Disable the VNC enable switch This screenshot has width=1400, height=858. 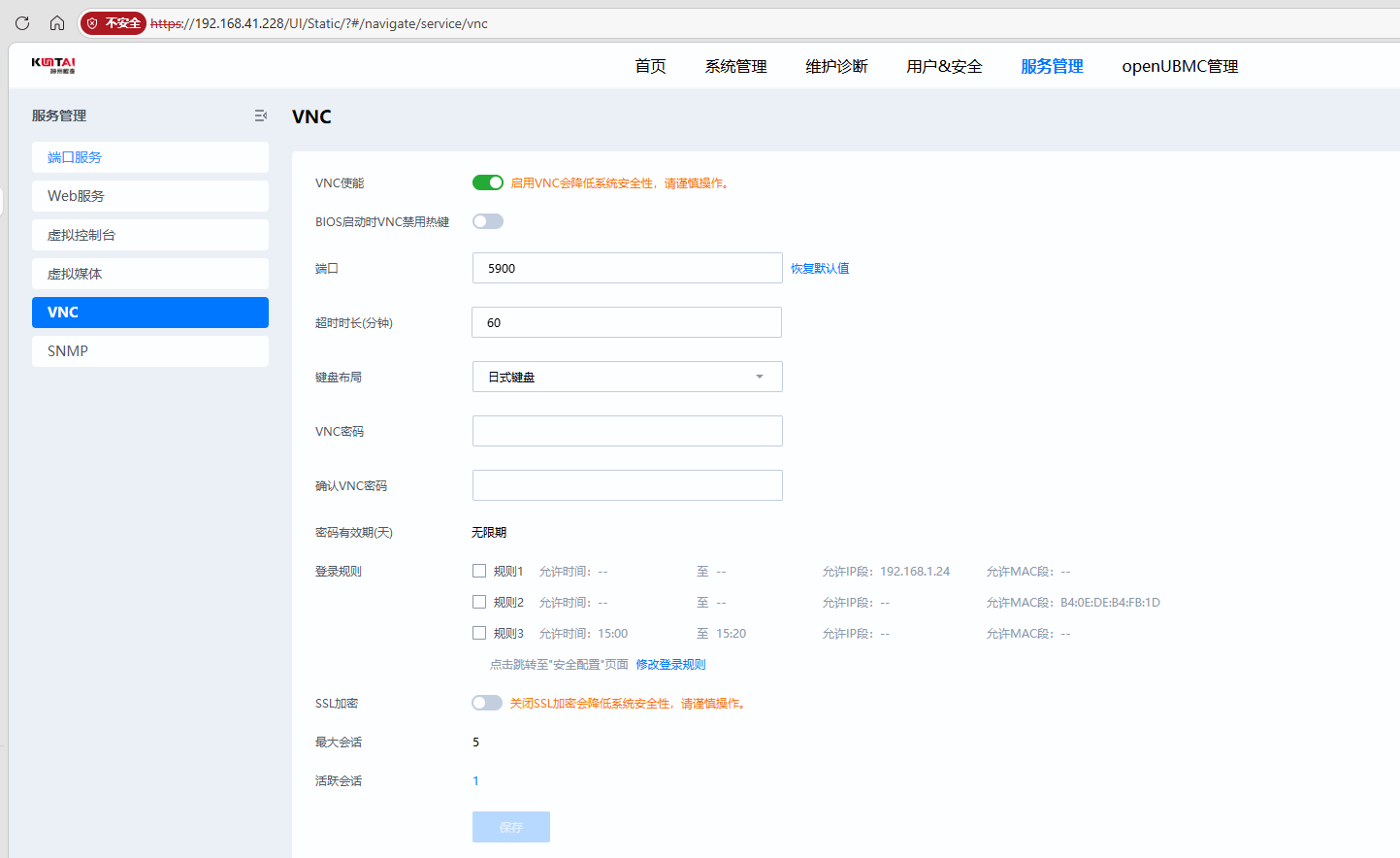488,182
